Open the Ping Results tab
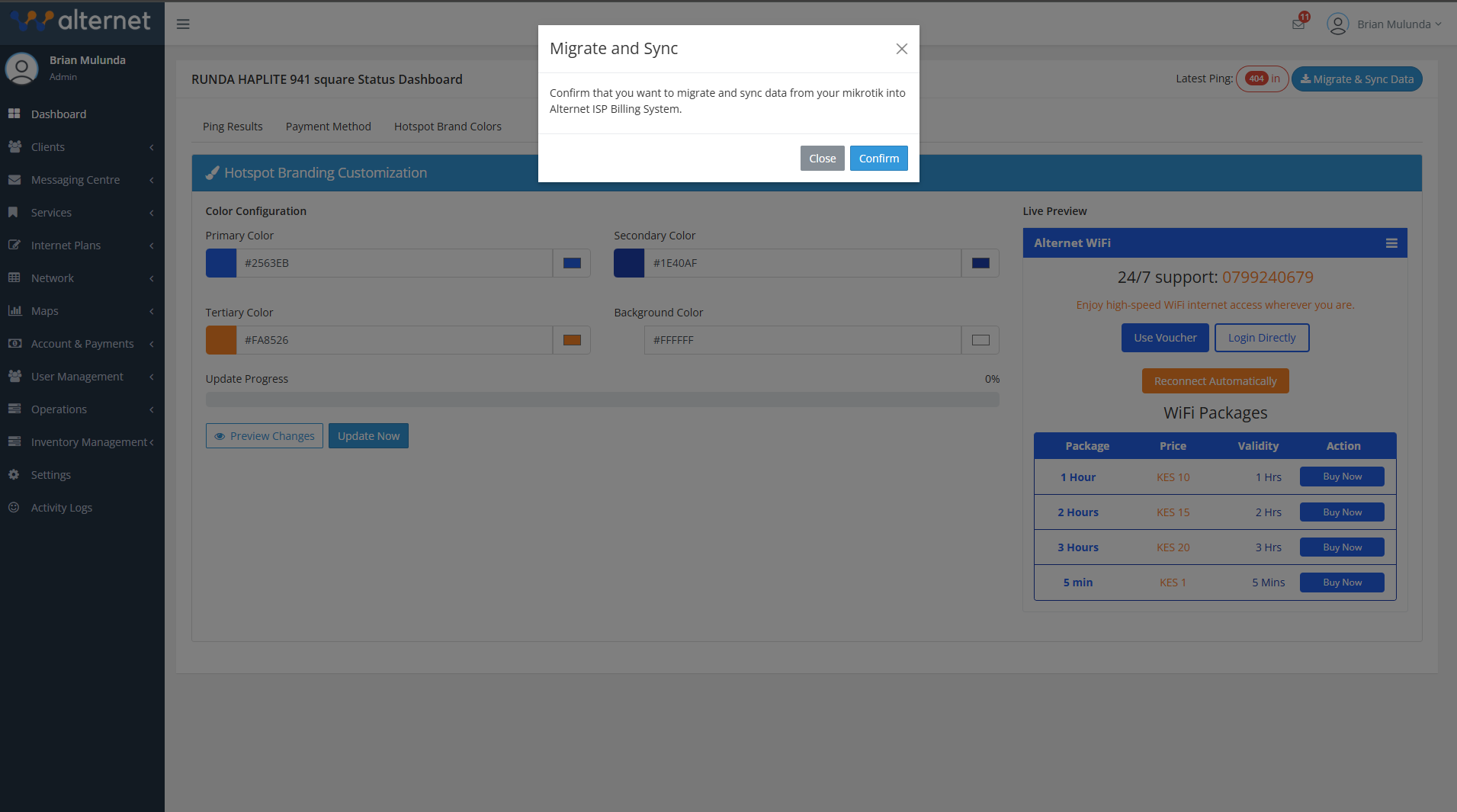The height and width of the screenshot is (812, 1457). (233, 127)
